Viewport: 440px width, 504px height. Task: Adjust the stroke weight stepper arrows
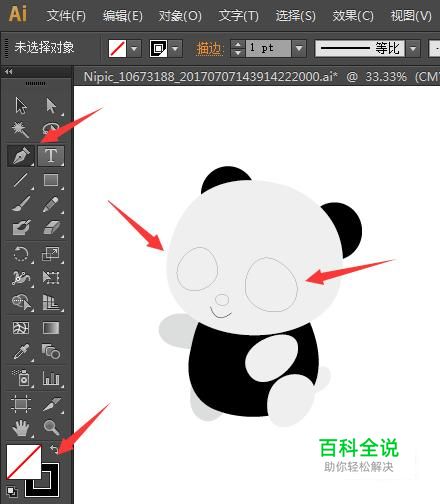(x=238, y=48)
